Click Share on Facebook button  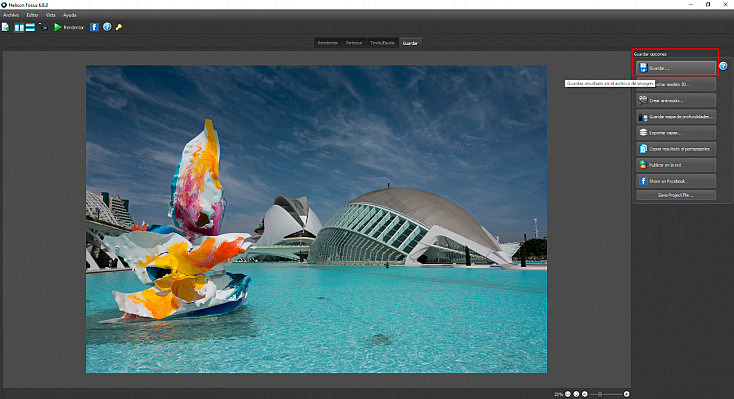coord(676,181)
